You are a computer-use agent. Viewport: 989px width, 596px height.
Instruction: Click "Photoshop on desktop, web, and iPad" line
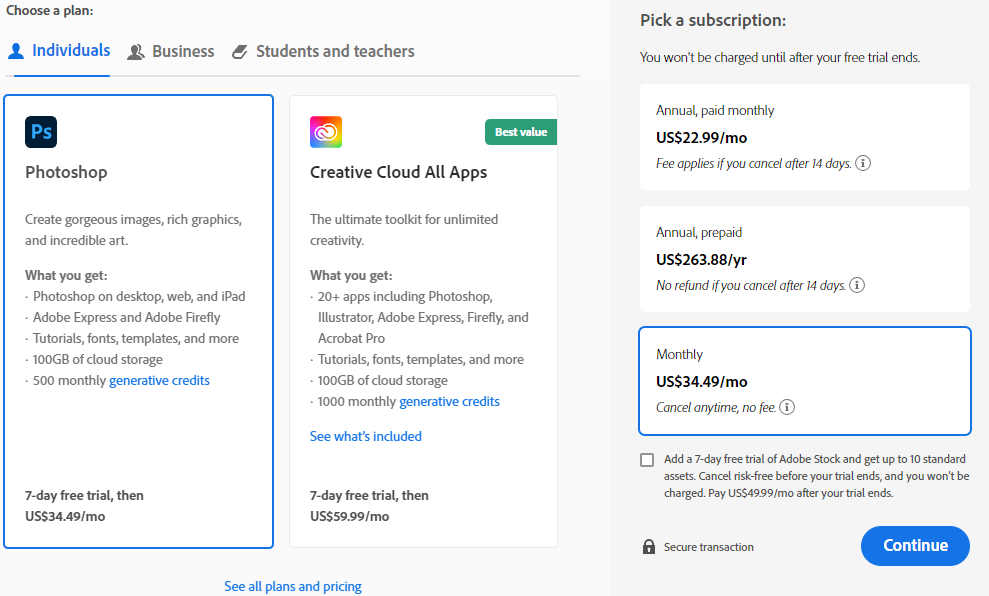139,296
